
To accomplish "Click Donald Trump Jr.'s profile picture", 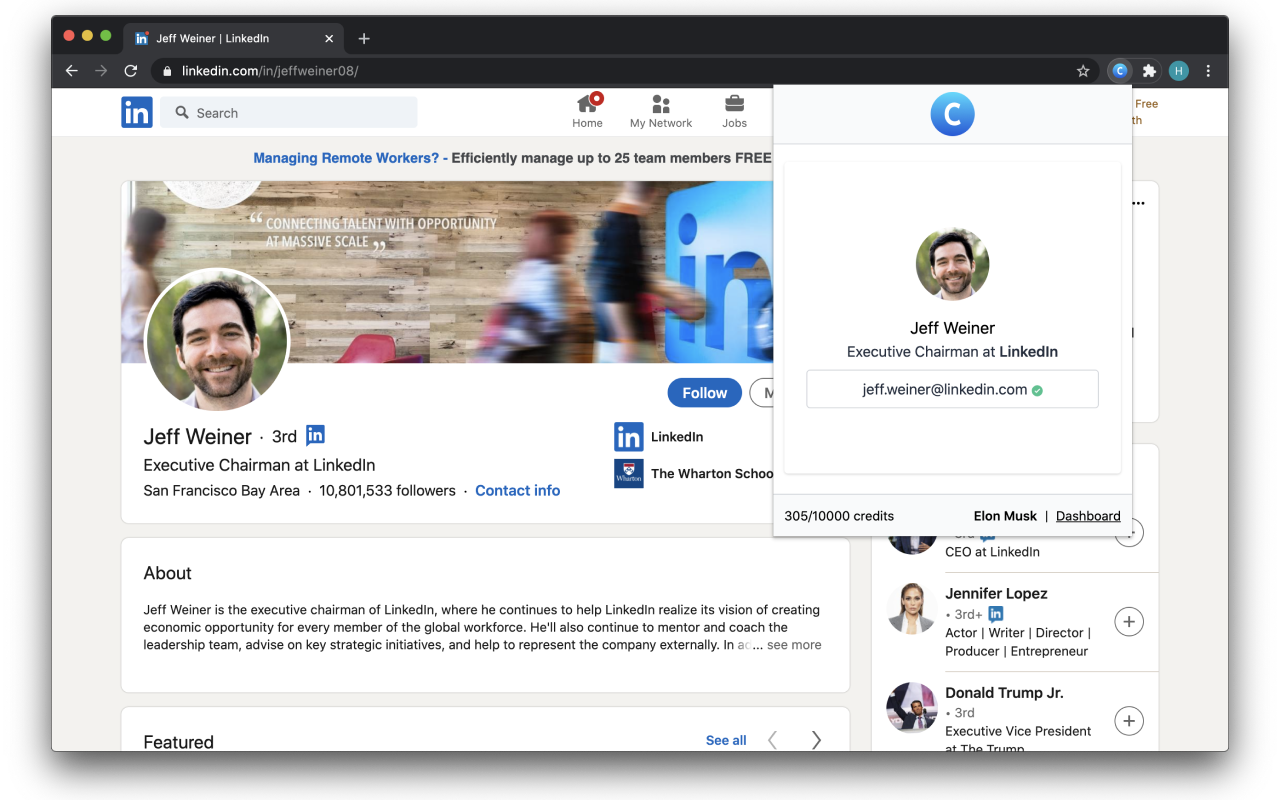I will (911, 707).
